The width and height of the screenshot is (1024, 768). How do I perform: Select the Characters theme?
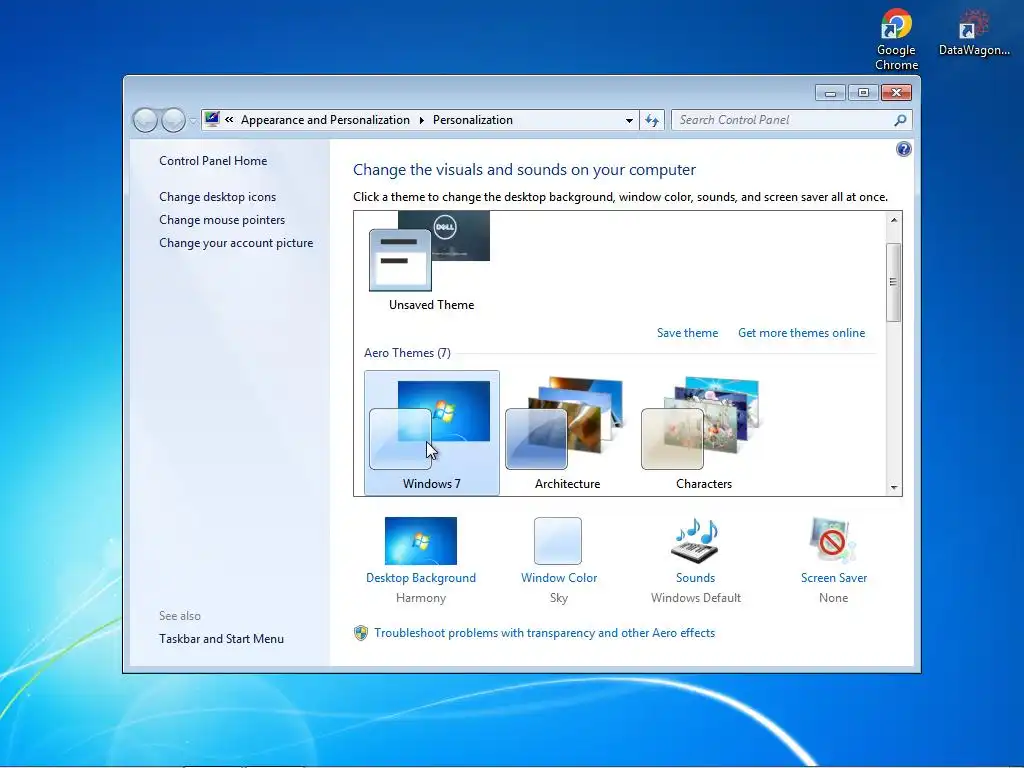(x=703, y=432)
